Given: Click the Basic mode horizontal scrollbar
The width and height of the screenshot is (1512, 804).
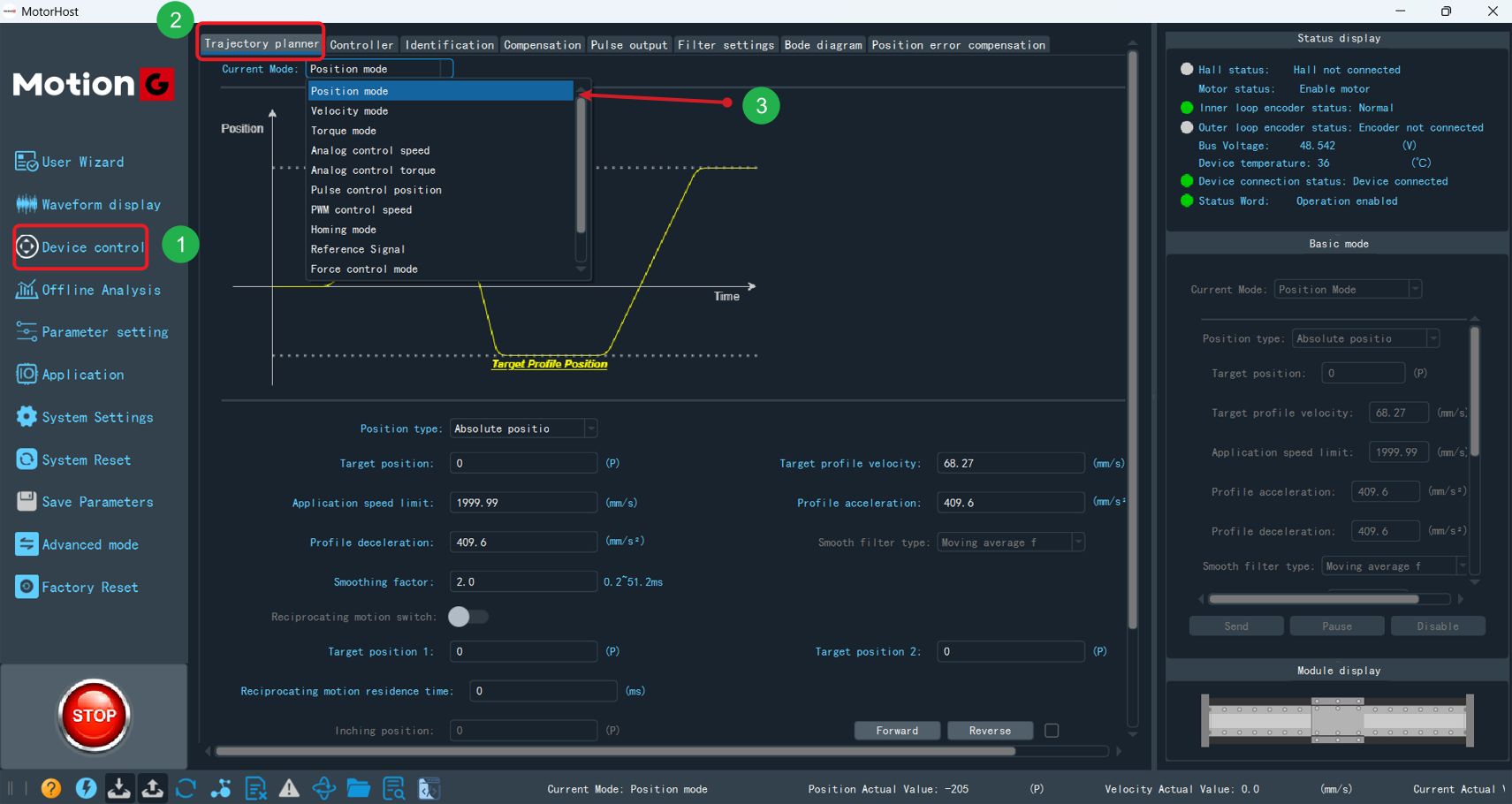Looking at the screenshot, I should pyautogui.click(x=1314, y=599).
